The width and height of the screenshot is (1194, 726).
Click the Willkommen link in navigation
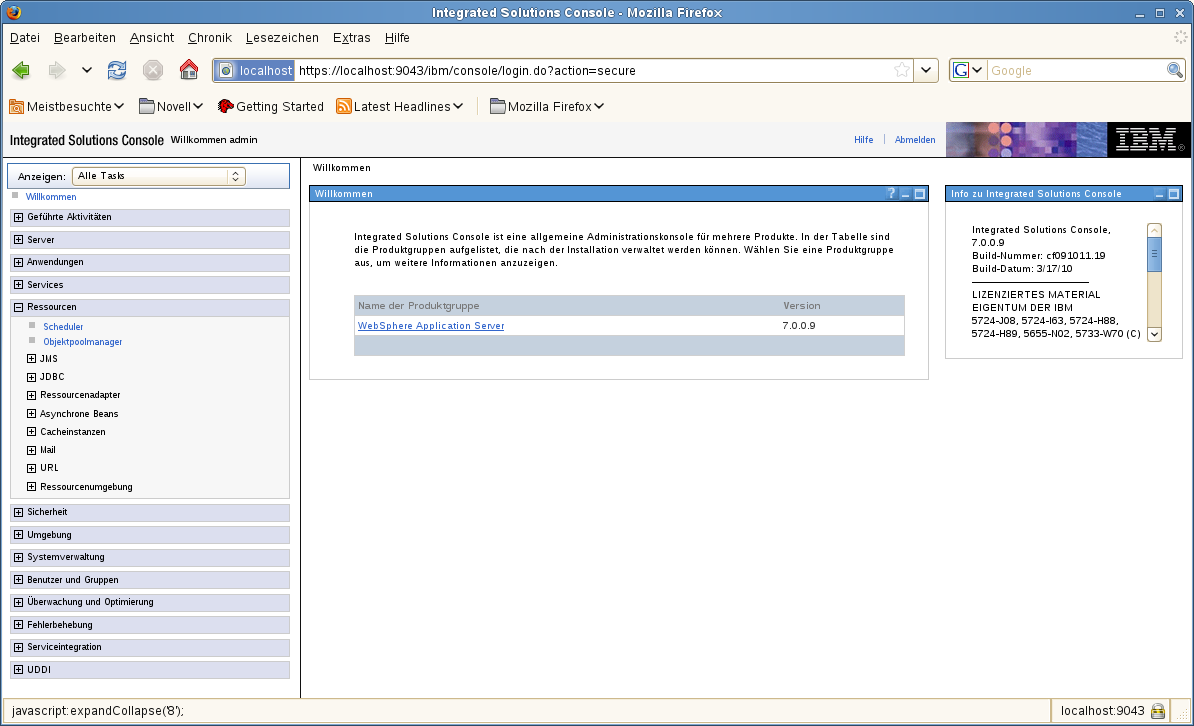point(51,197)
